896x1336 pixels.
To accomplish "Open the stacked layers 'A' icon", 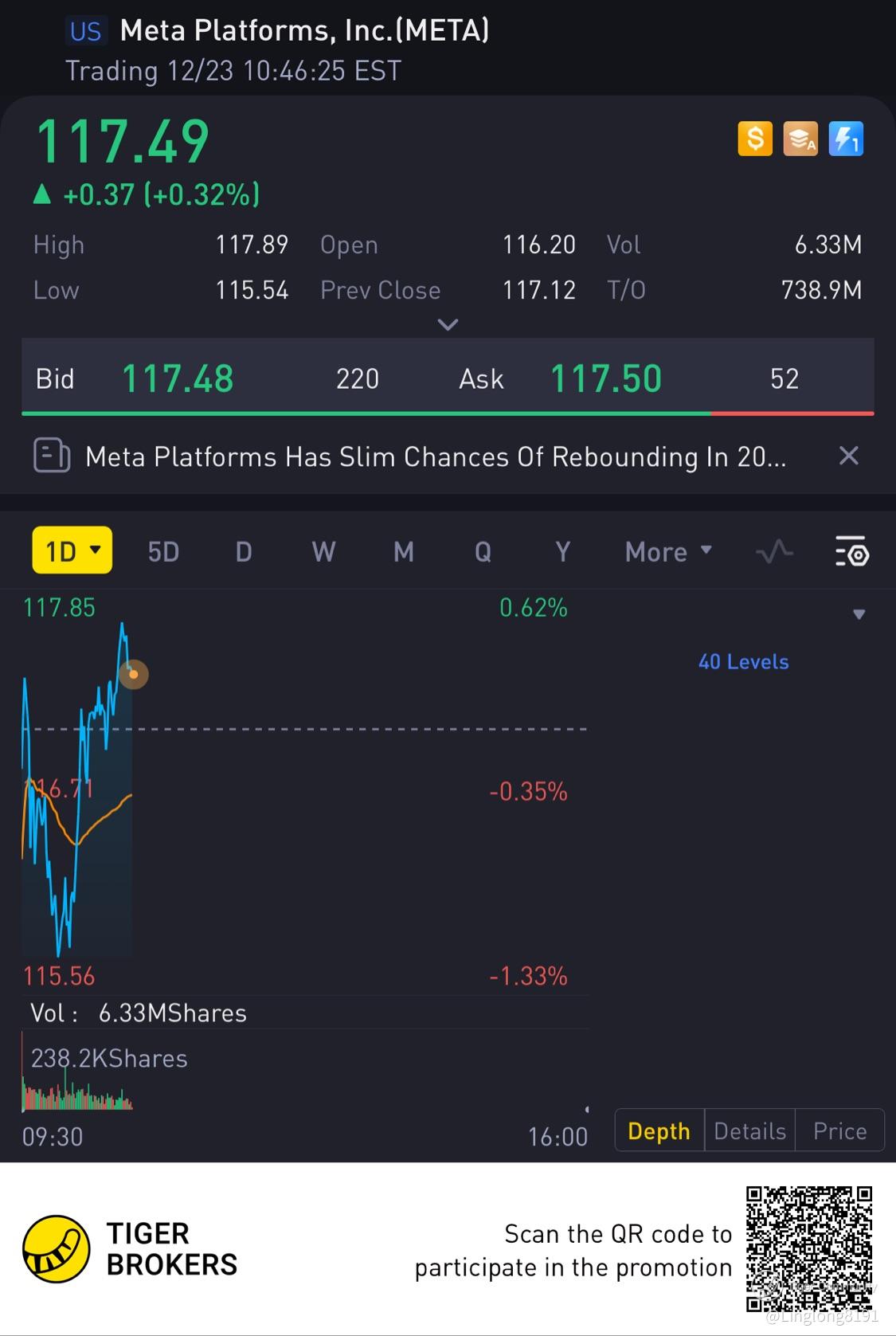I will pos(800,139).
